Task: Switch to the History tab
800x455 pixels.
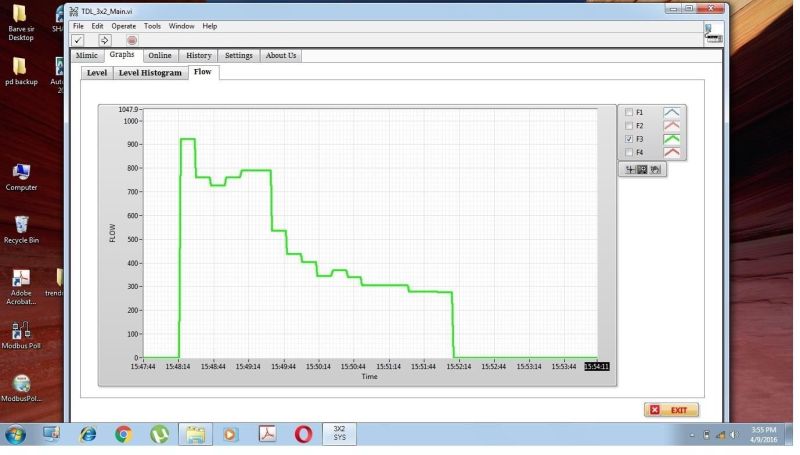Action: 198,56
